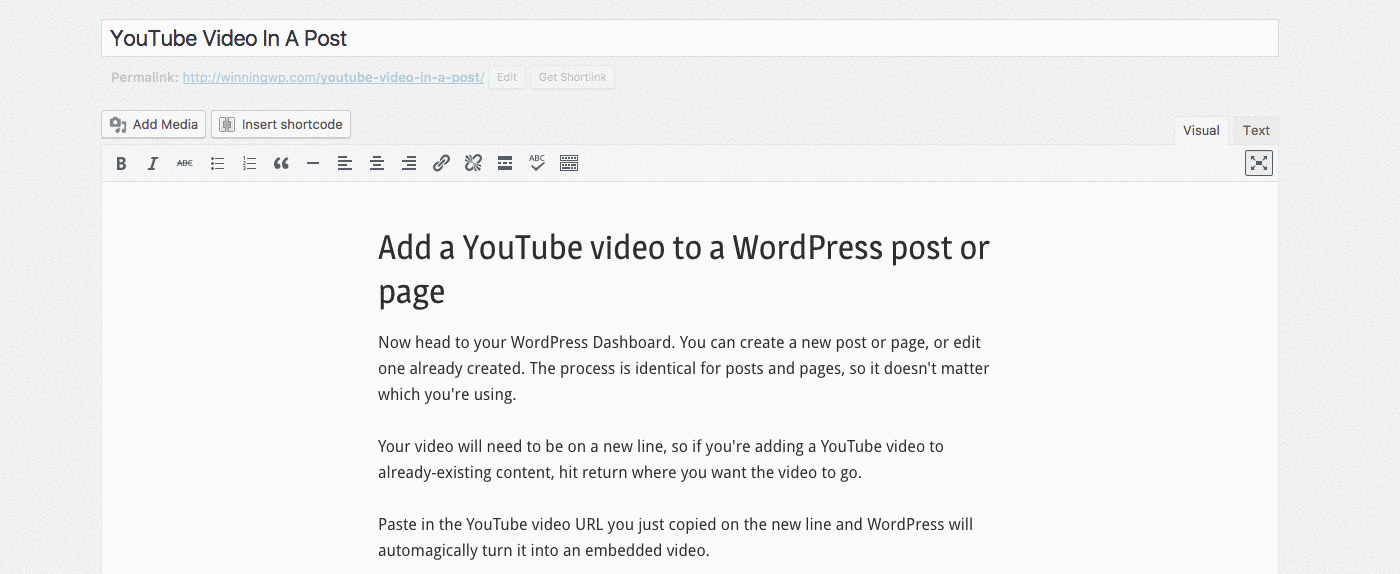
Task: Insert or edit link
Action: [x=441, y=164]
